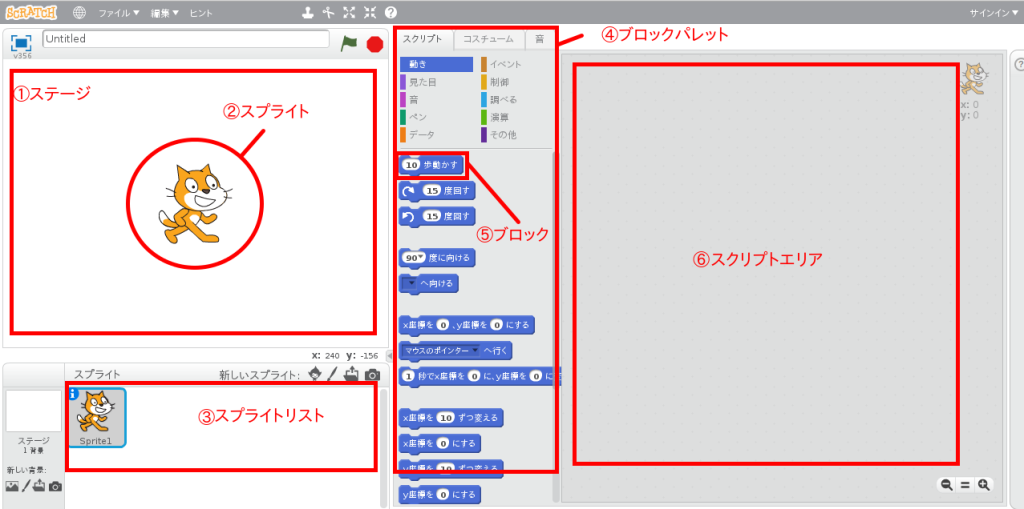Open the ヒント menu item
The width and height of the screenshot is (1024, 509).
[x=201, y=12]
